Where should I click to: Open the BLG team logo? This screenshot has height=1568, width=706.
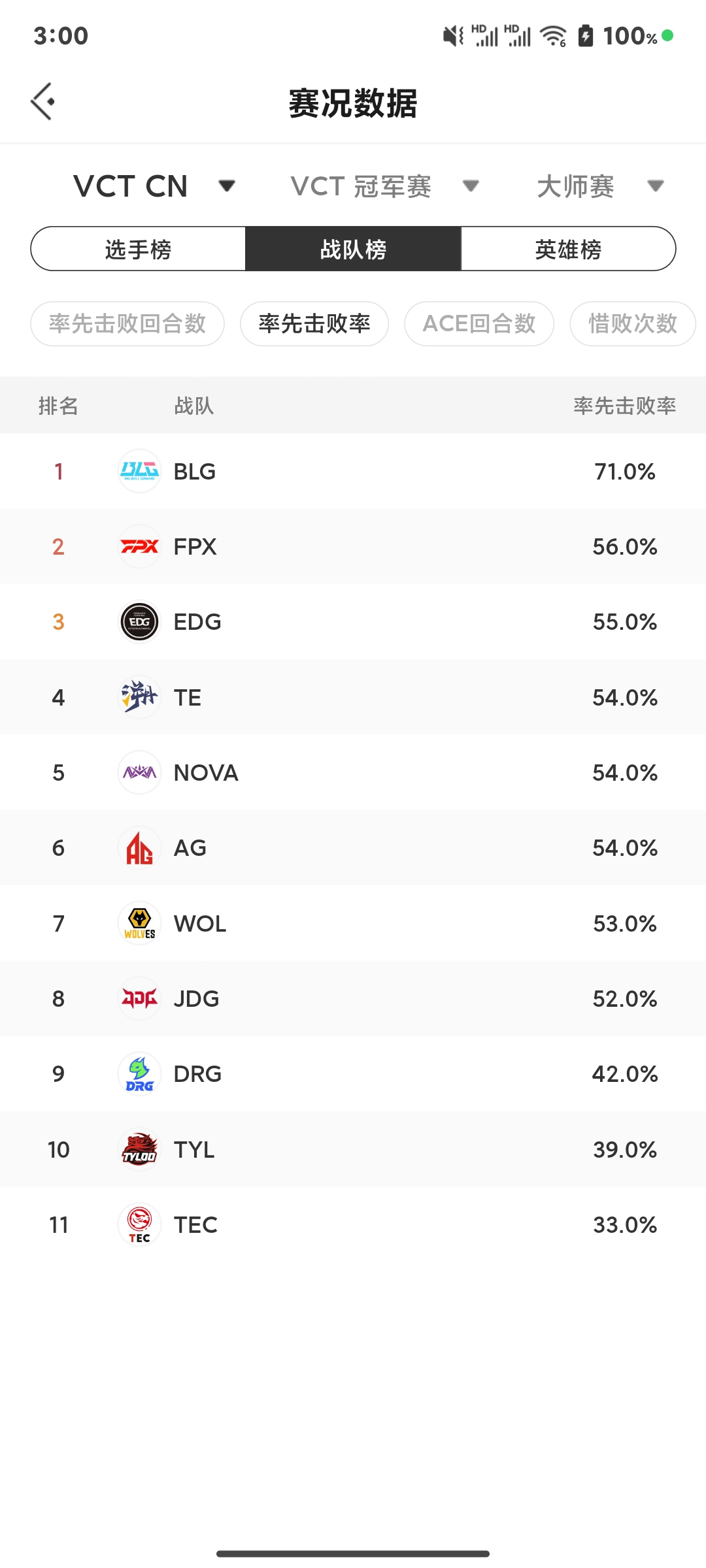139,471
